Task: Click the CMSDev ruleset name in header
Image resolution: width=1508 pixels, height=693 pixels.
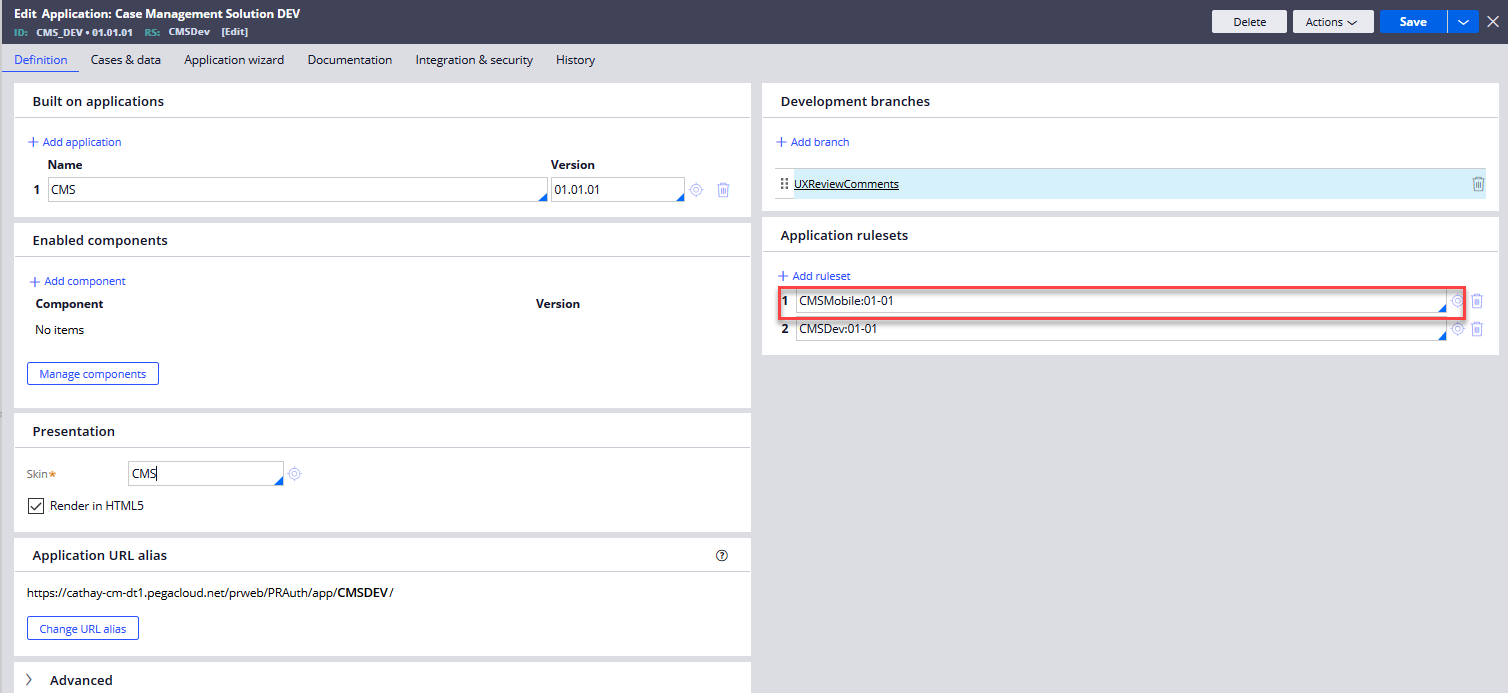Action: coord(188,32)
